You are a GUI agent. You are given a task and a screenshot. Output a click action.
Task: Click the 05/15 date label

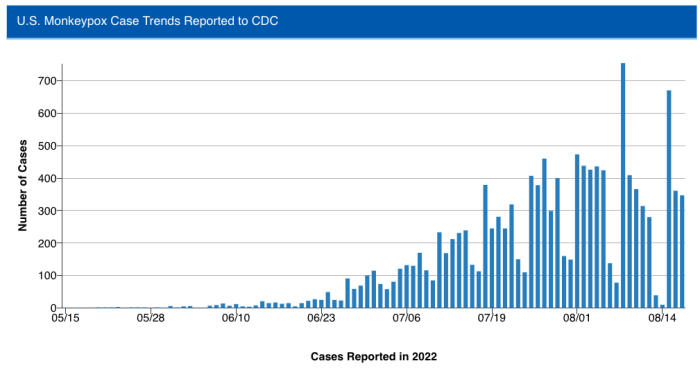(65, 318)
